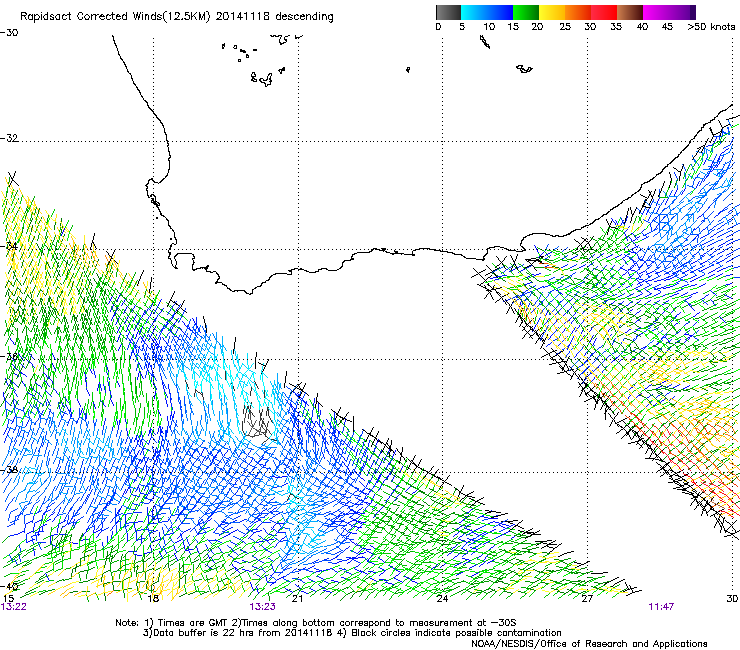Click the '>50 knots' legend label
Screen dimensions: 740x650
click(711, 27)
